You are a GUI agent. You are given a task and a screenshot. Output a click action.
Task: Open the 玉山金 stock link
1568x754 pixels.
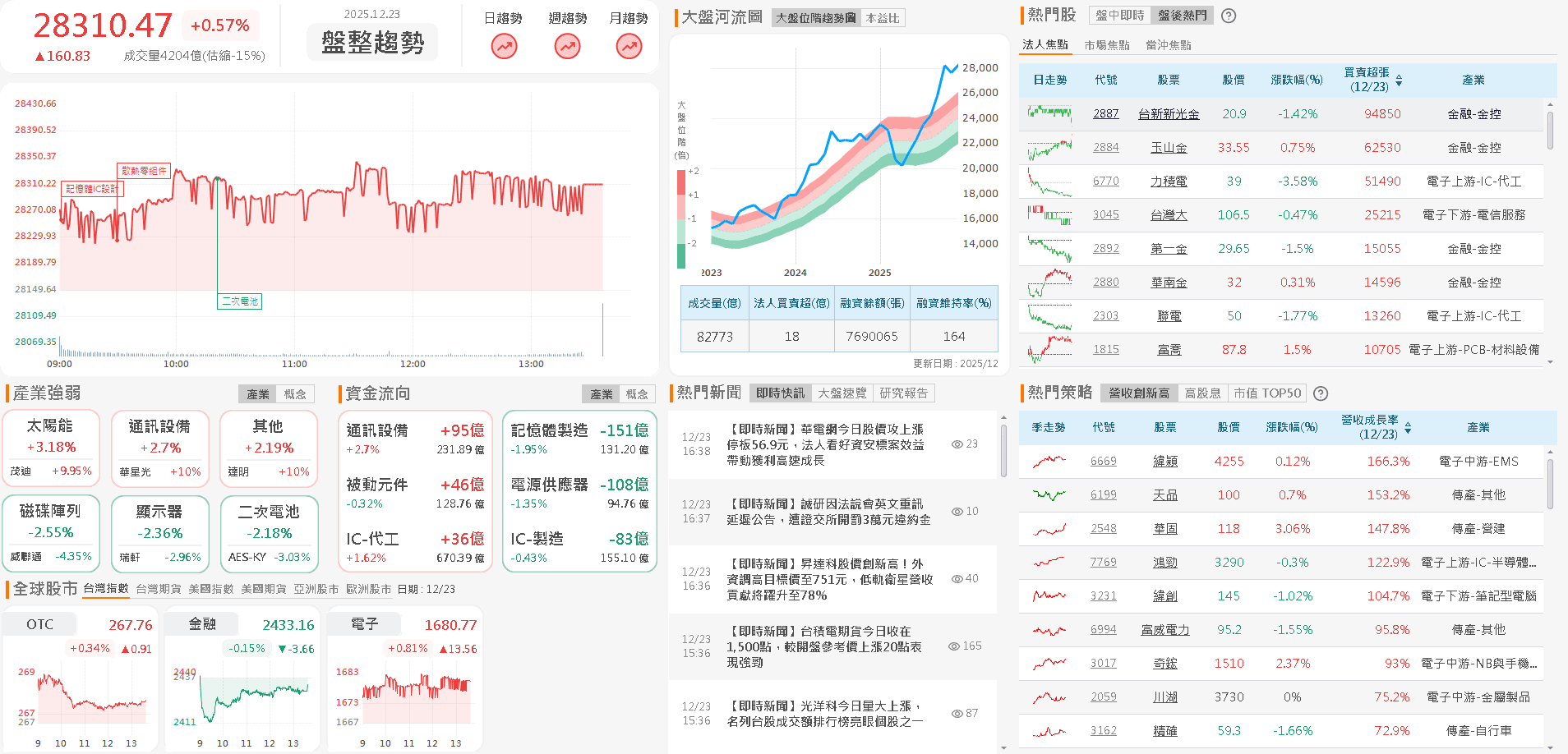pos(1169,146)
